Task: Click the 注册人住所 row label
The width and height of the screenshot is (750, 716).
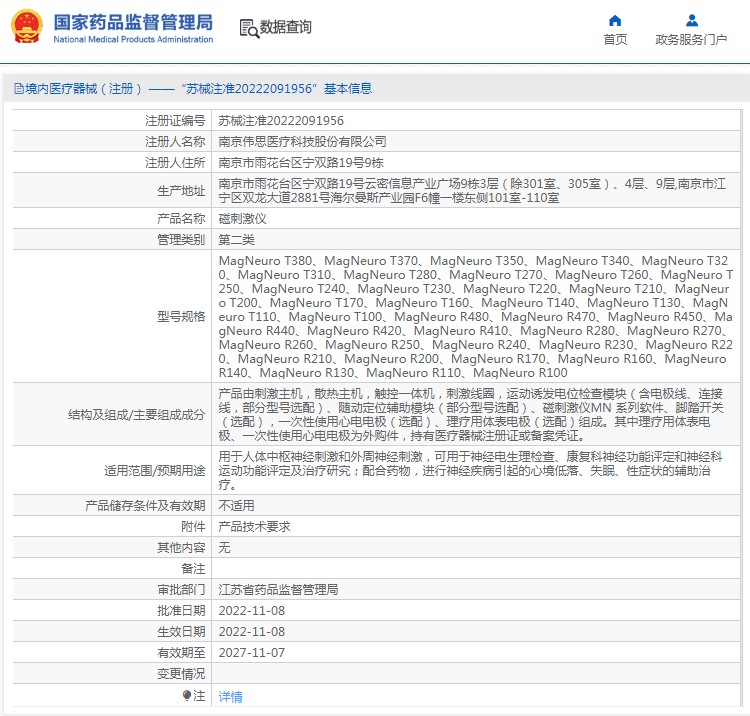Action: click(175, 163)
